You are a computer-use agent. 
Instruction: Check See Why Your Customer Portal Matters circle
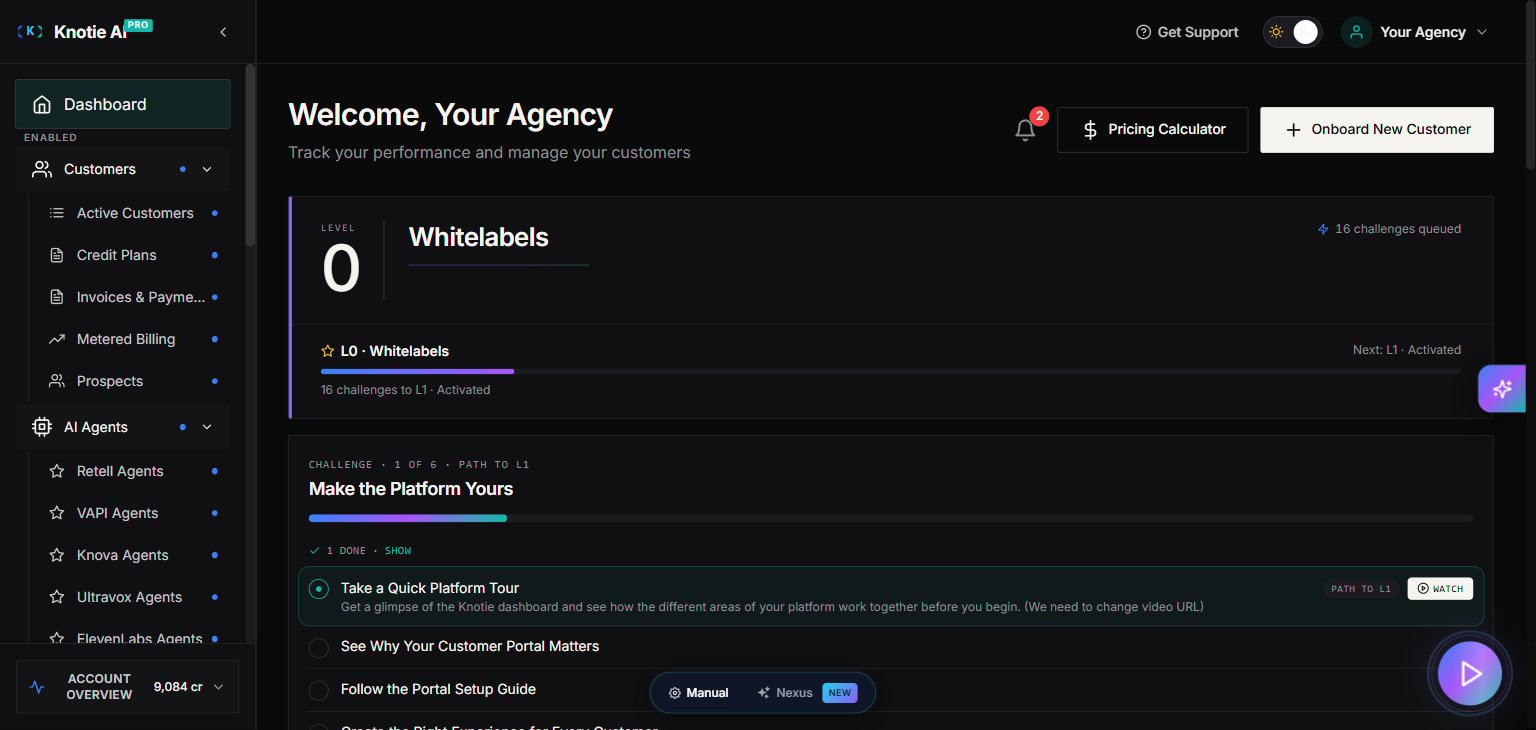[319, 648]
